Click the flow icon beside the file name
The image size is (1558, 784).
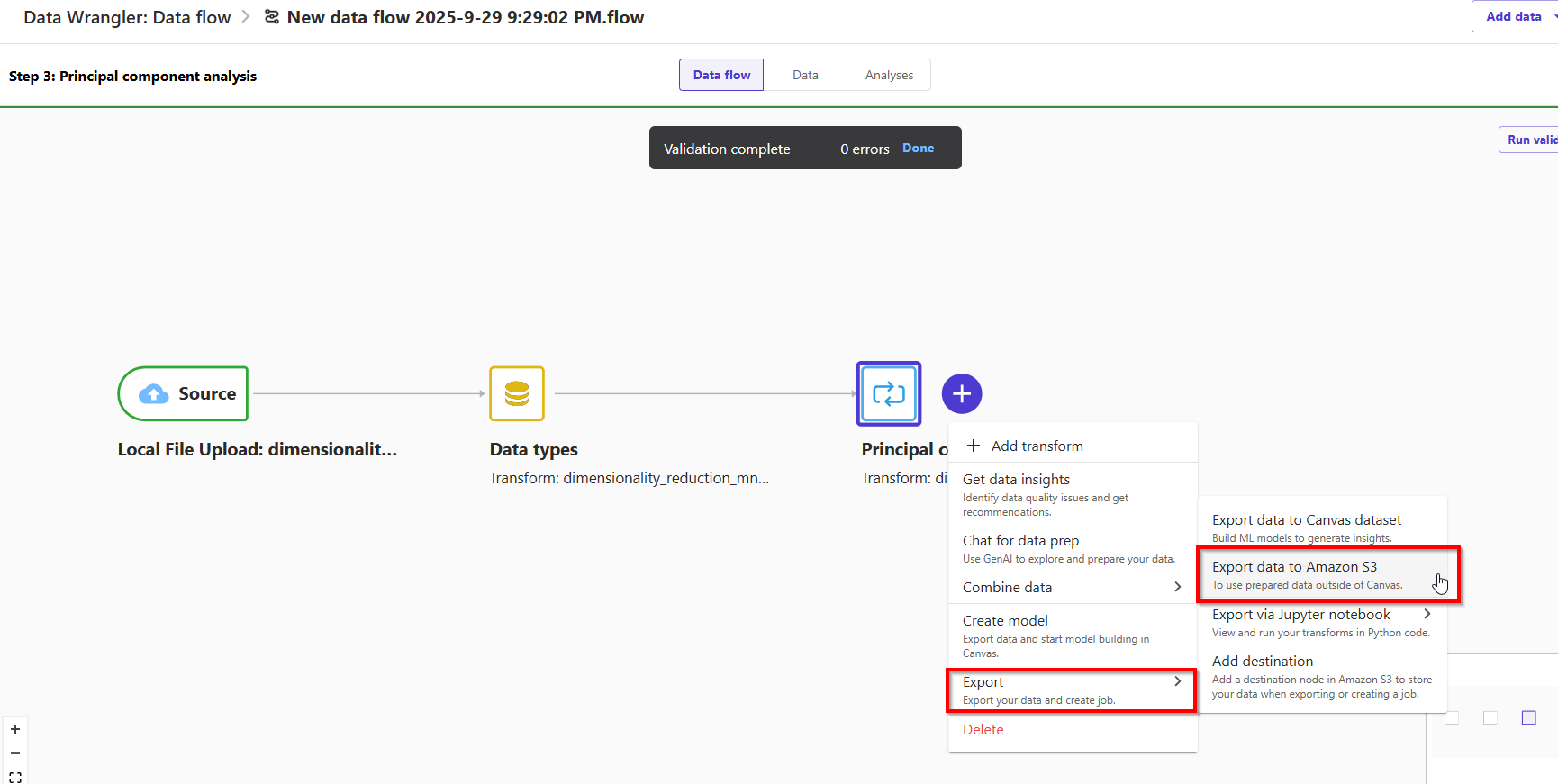(x=271, y=17)
